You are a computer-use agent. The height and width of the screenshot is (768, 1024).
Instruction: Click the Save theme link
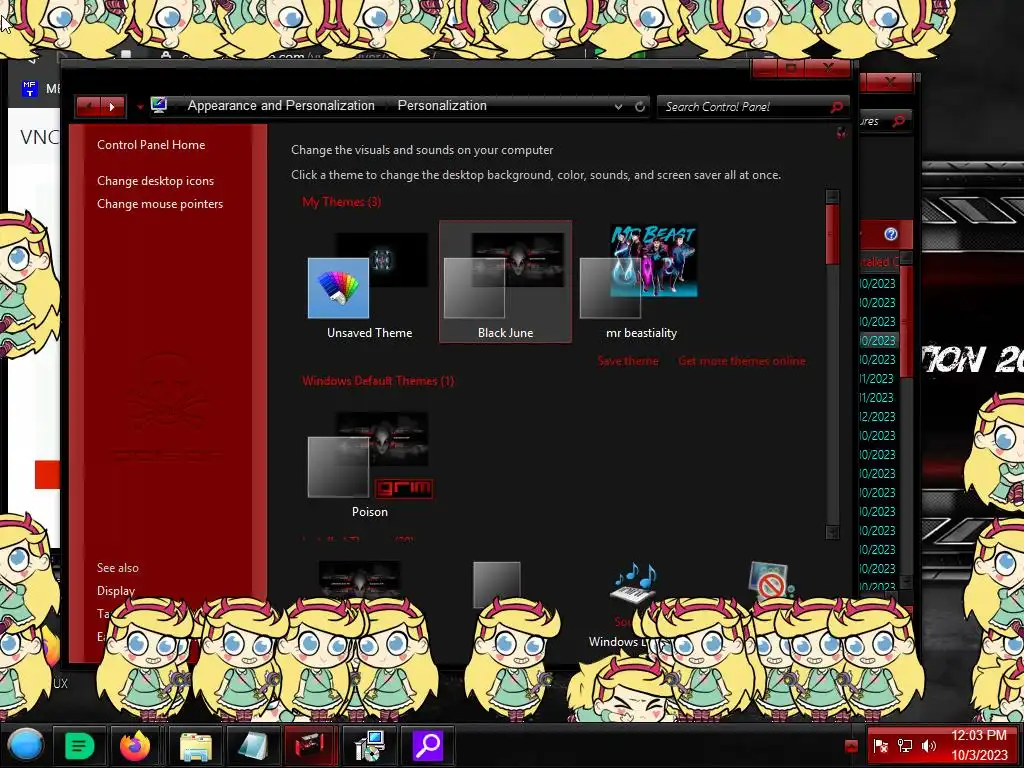pos(628,361)
